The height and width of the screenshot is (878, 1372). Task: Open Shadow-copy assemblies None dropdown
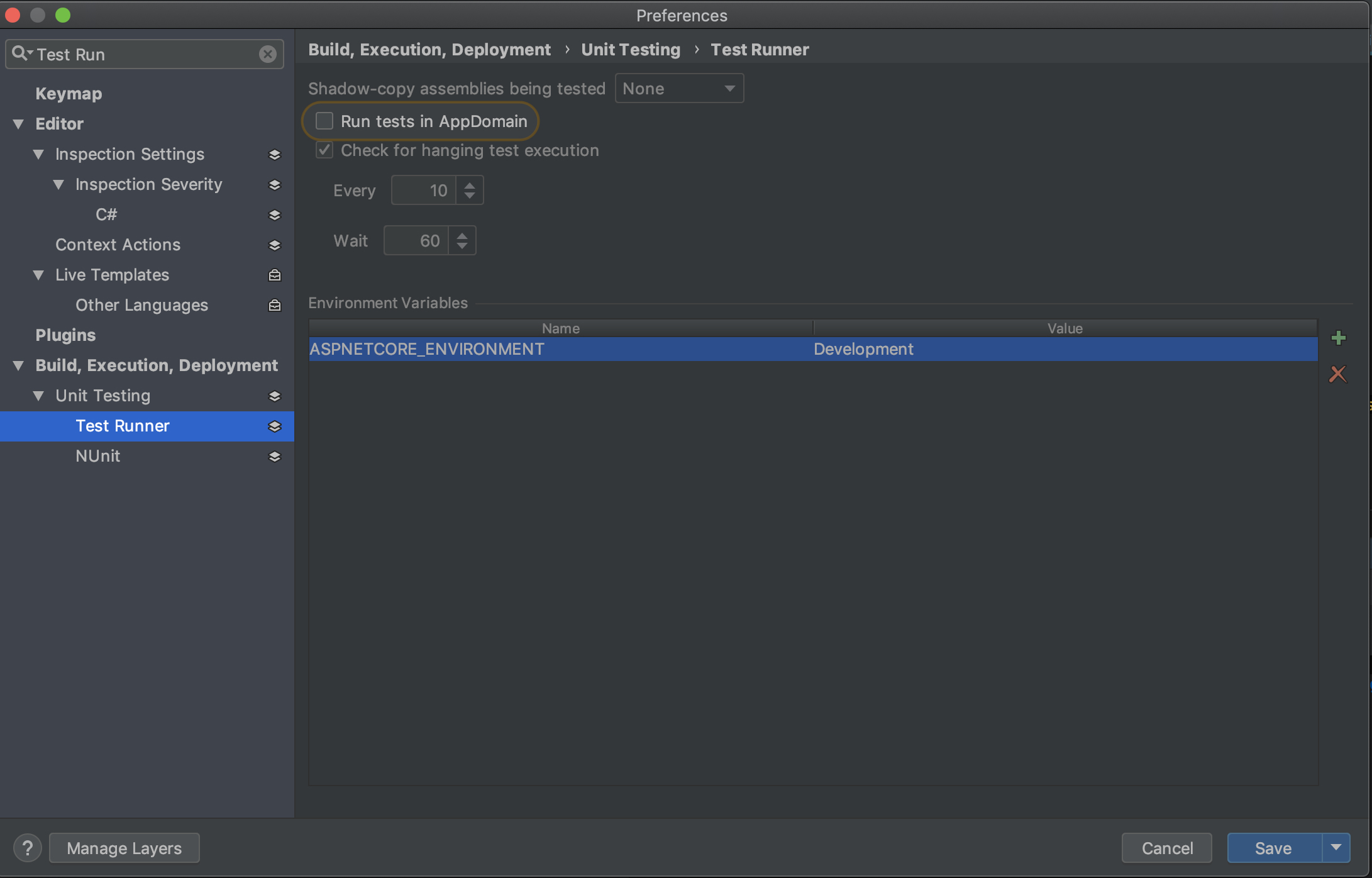(x=679, y=89)
